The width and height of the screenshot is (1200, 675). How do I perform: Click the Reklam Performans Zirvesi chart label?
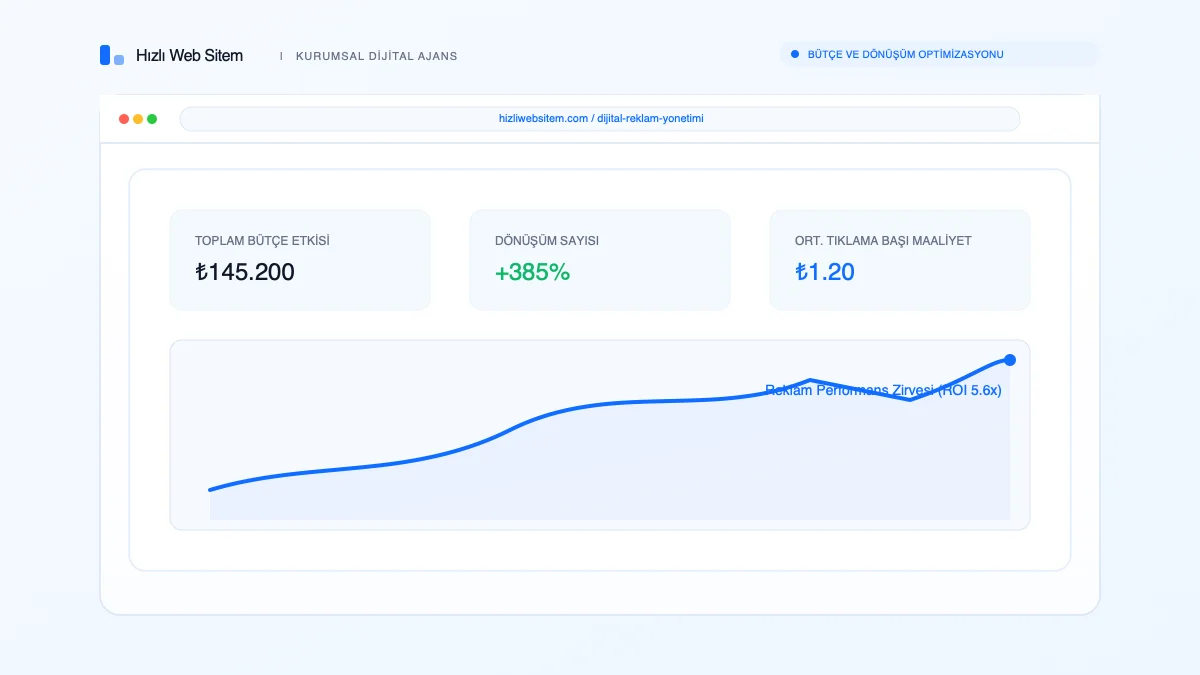(x=883, y=391)
